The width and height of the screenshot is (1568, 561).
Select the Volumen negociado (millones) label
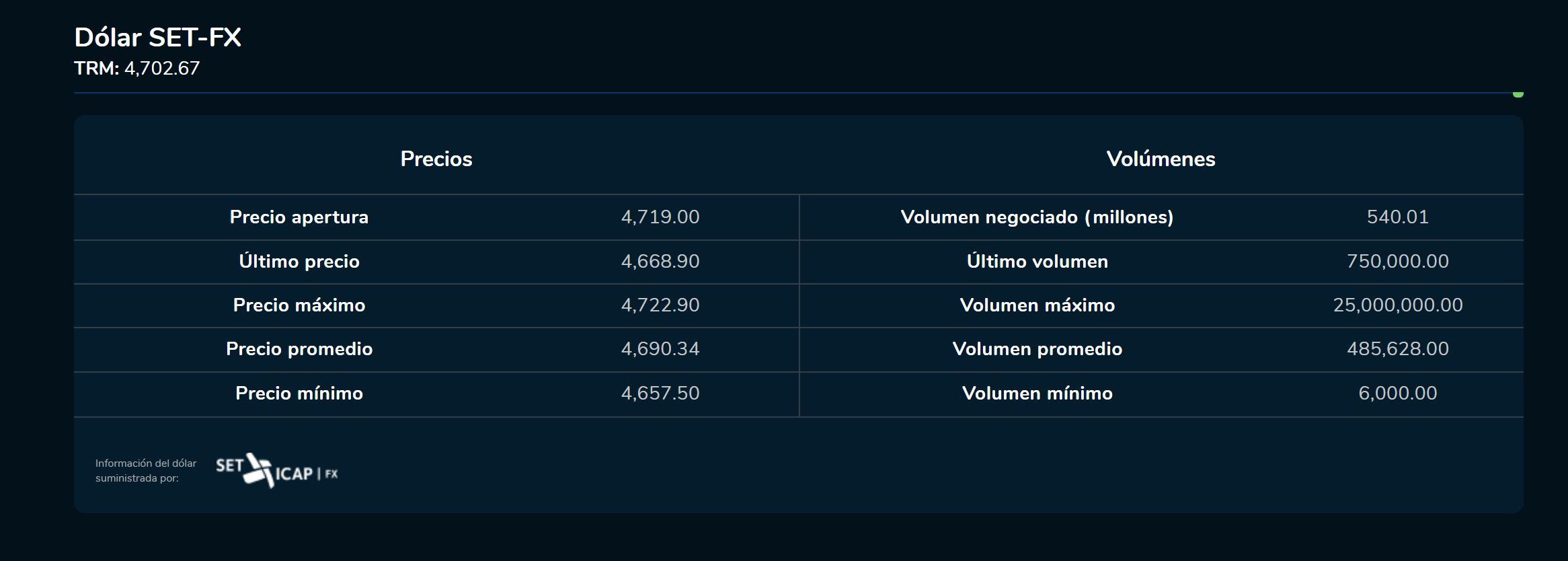[1037, 217]
